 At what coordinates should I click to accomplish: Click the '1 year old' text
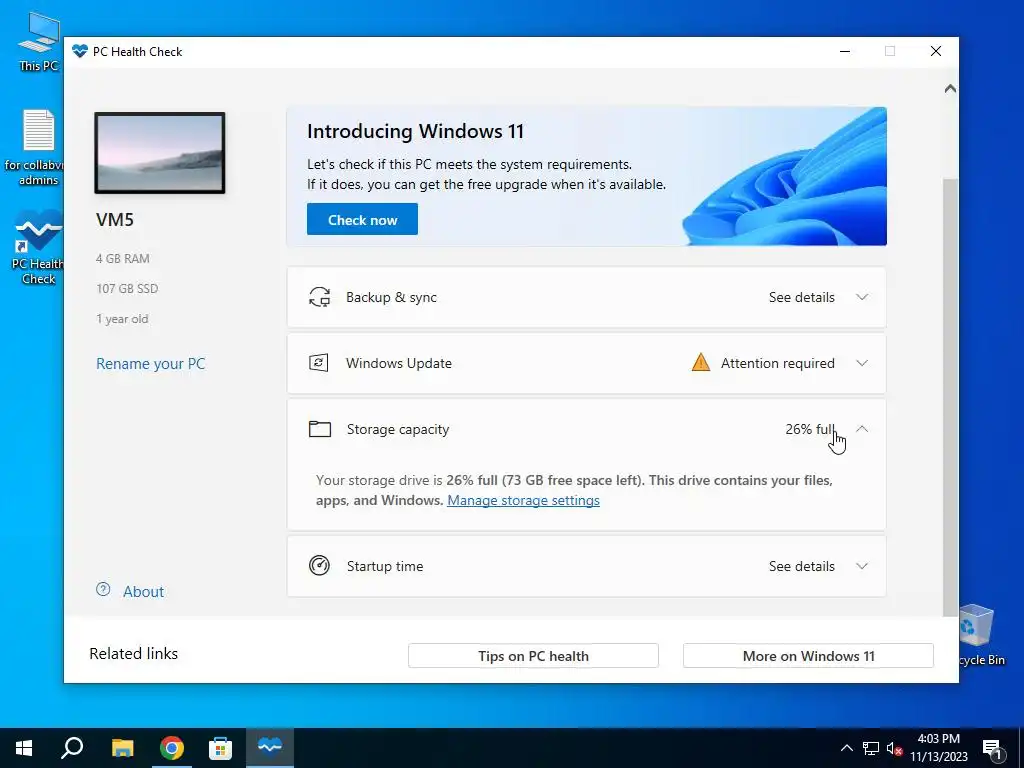(122, 319)
